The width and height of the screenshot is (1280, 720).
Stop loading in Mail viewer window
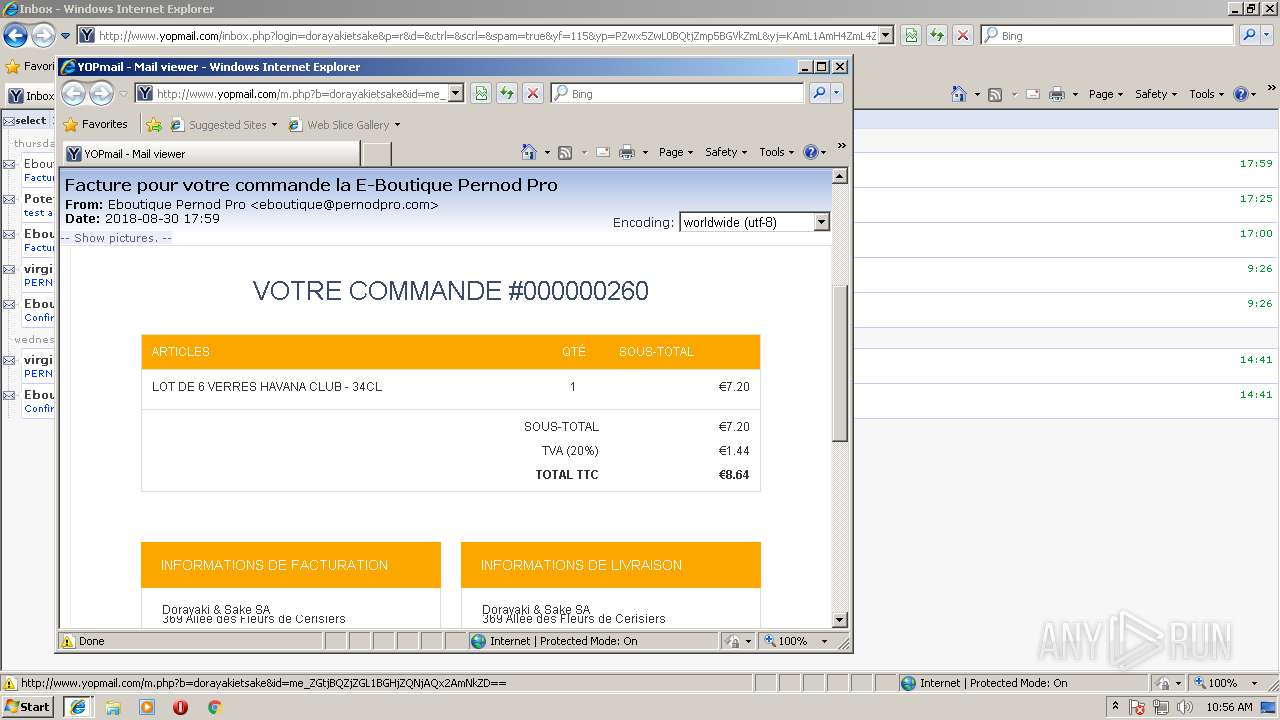click(533, 93)
